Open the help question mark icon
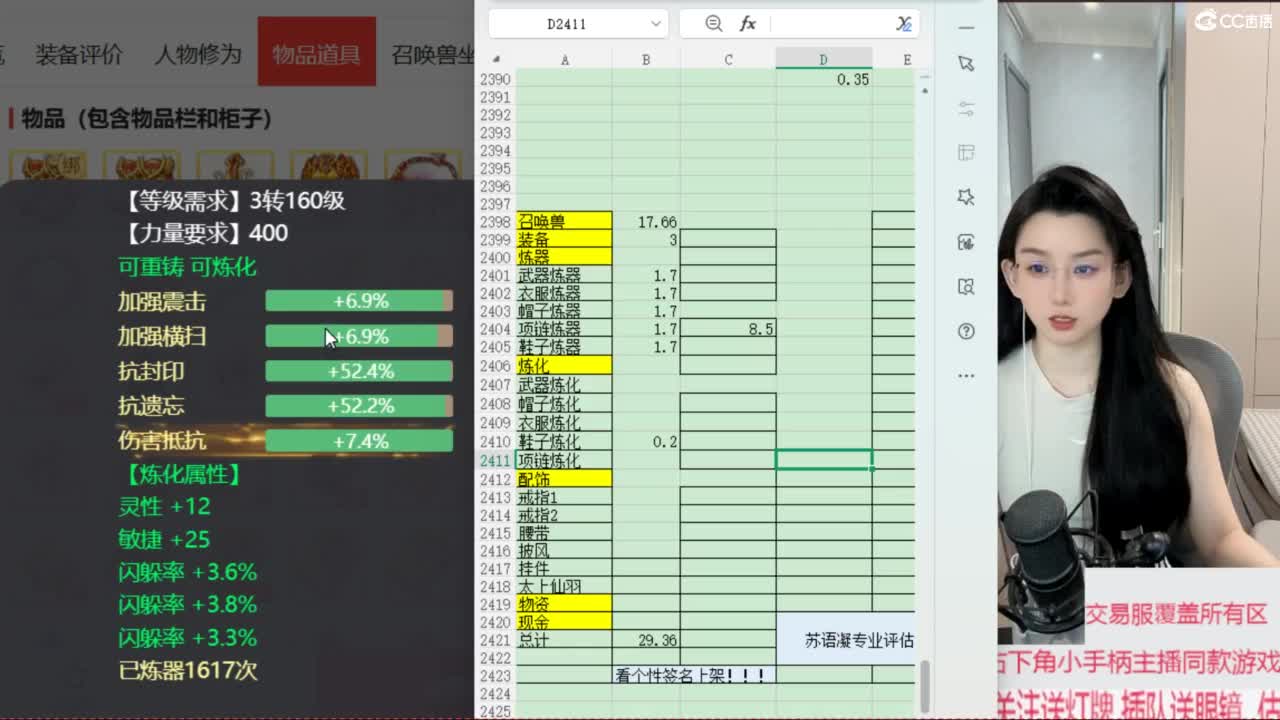 tap(966, 331)
